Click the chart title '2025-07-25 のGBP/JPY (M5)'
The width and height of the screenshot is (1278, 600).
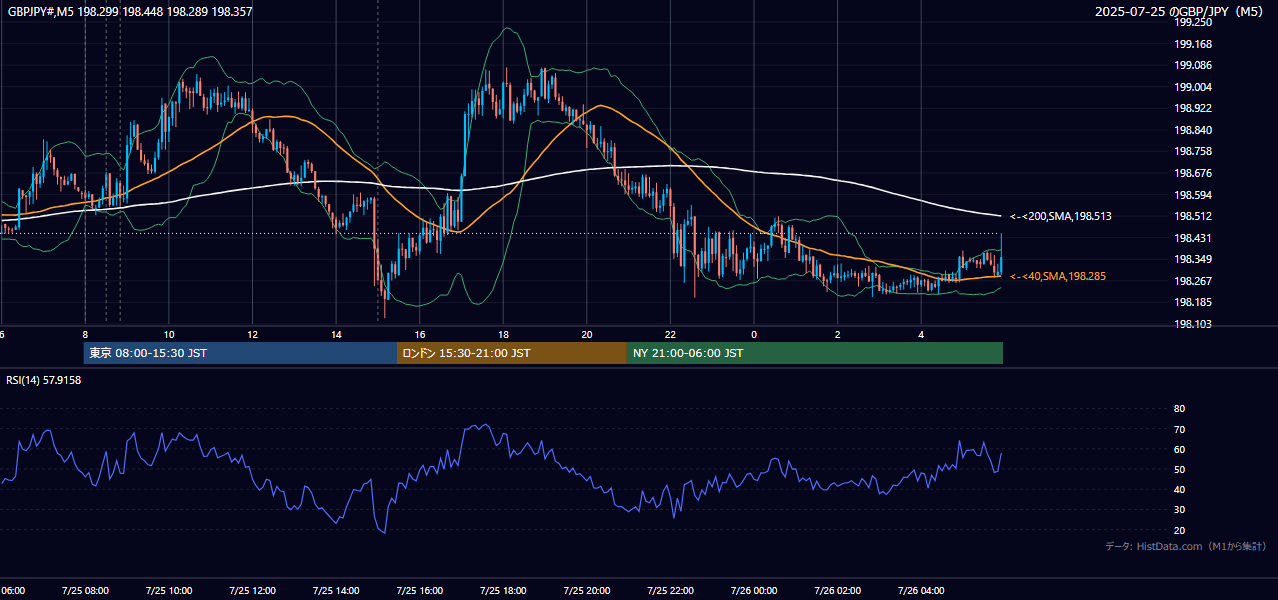point(1180,12)
